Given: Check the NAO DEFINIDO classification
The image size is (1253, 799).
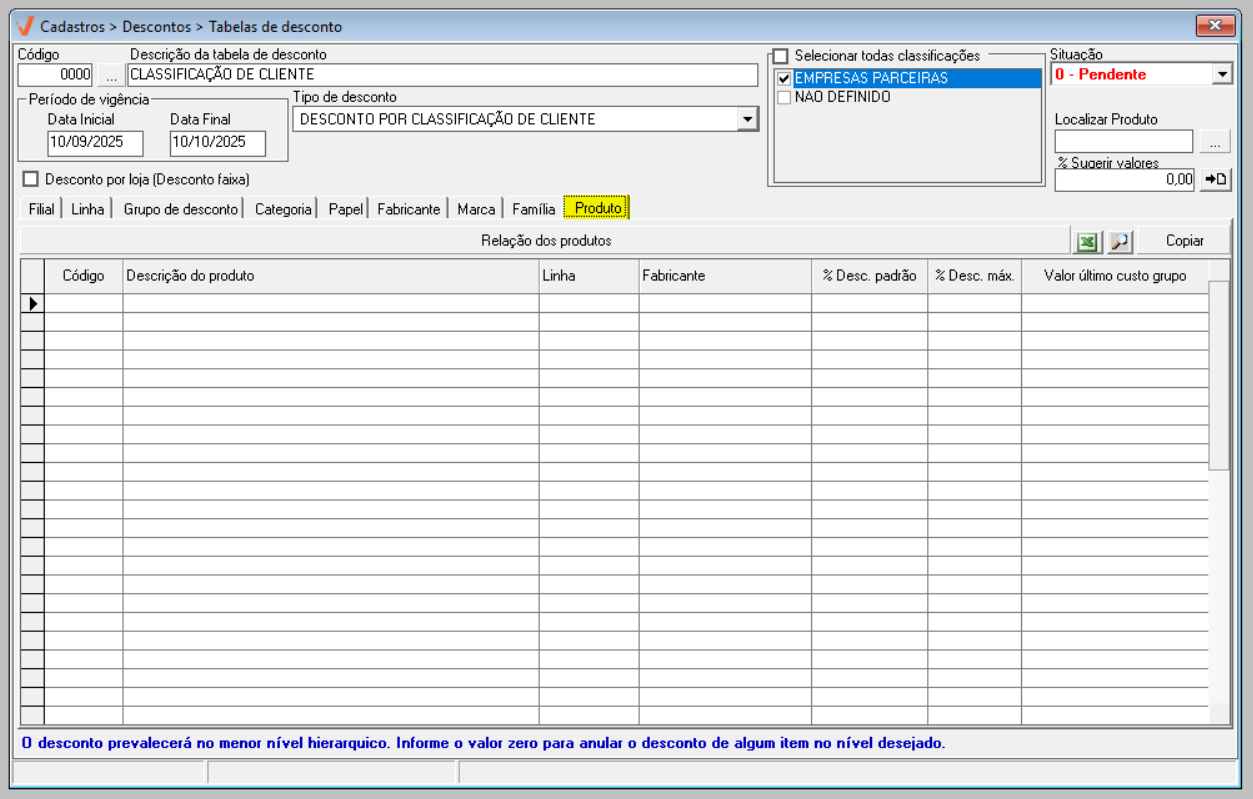Looking at the screenshot, I should point(784,98).
